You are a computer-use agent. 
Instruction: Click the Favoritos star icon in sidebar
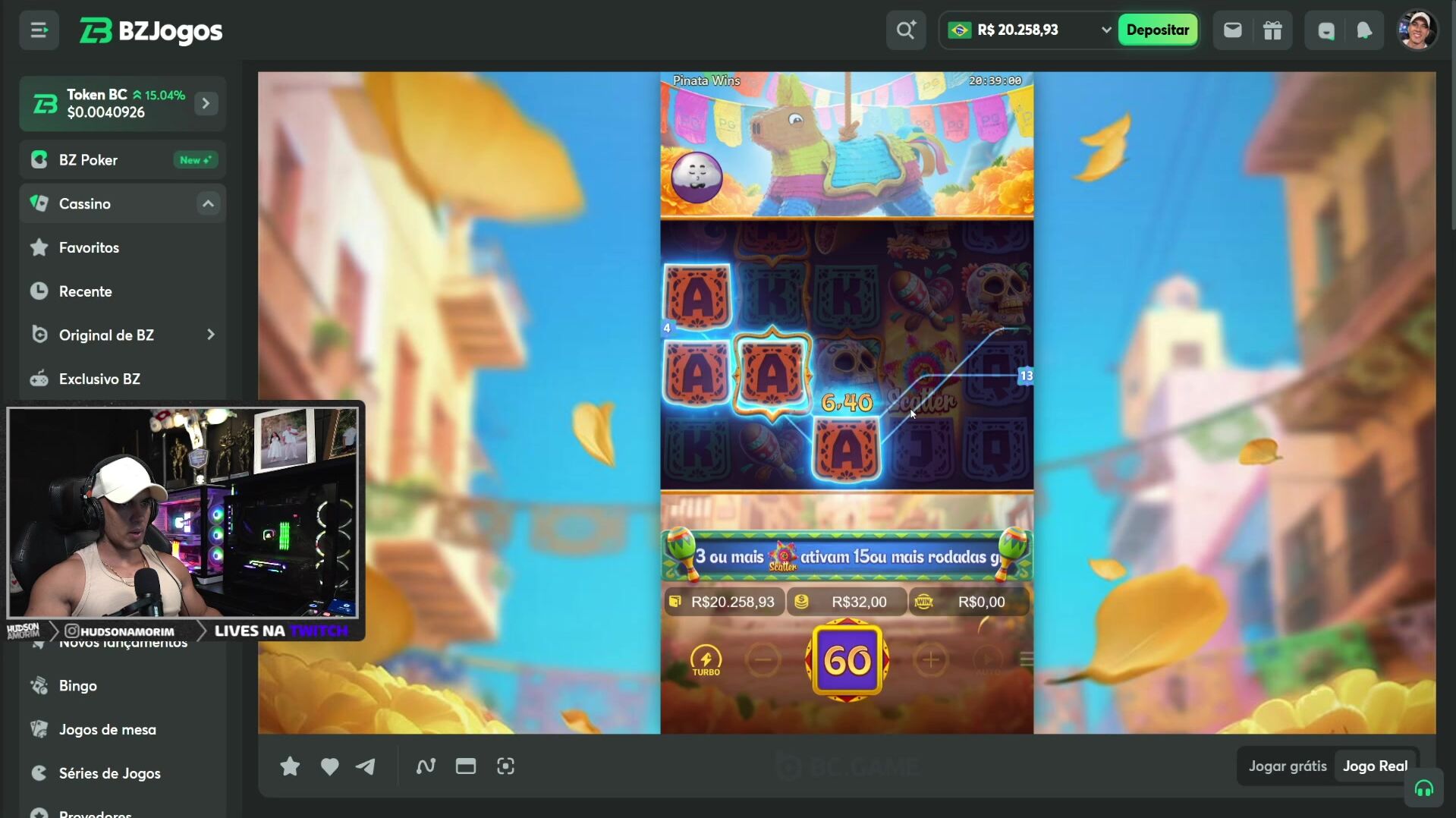(x=39, y=247)
